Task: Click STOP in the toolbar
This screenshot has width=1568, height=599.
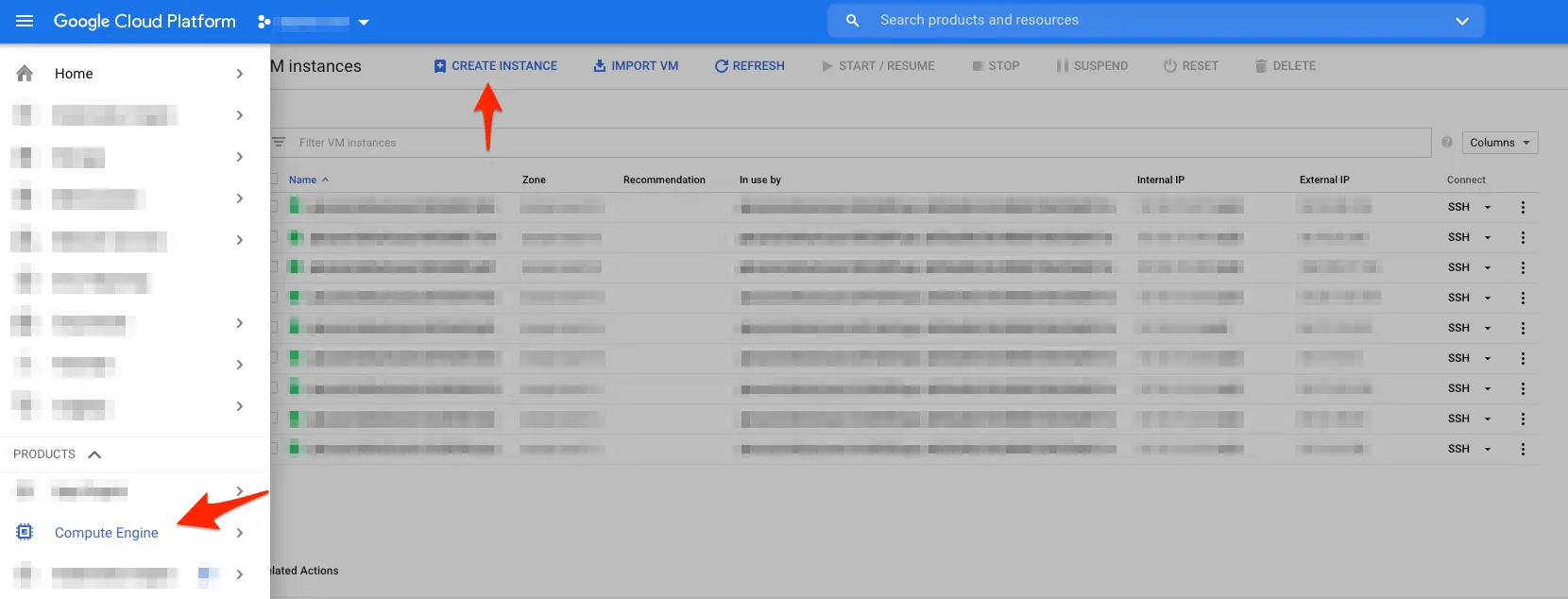Action: [997, 66]
